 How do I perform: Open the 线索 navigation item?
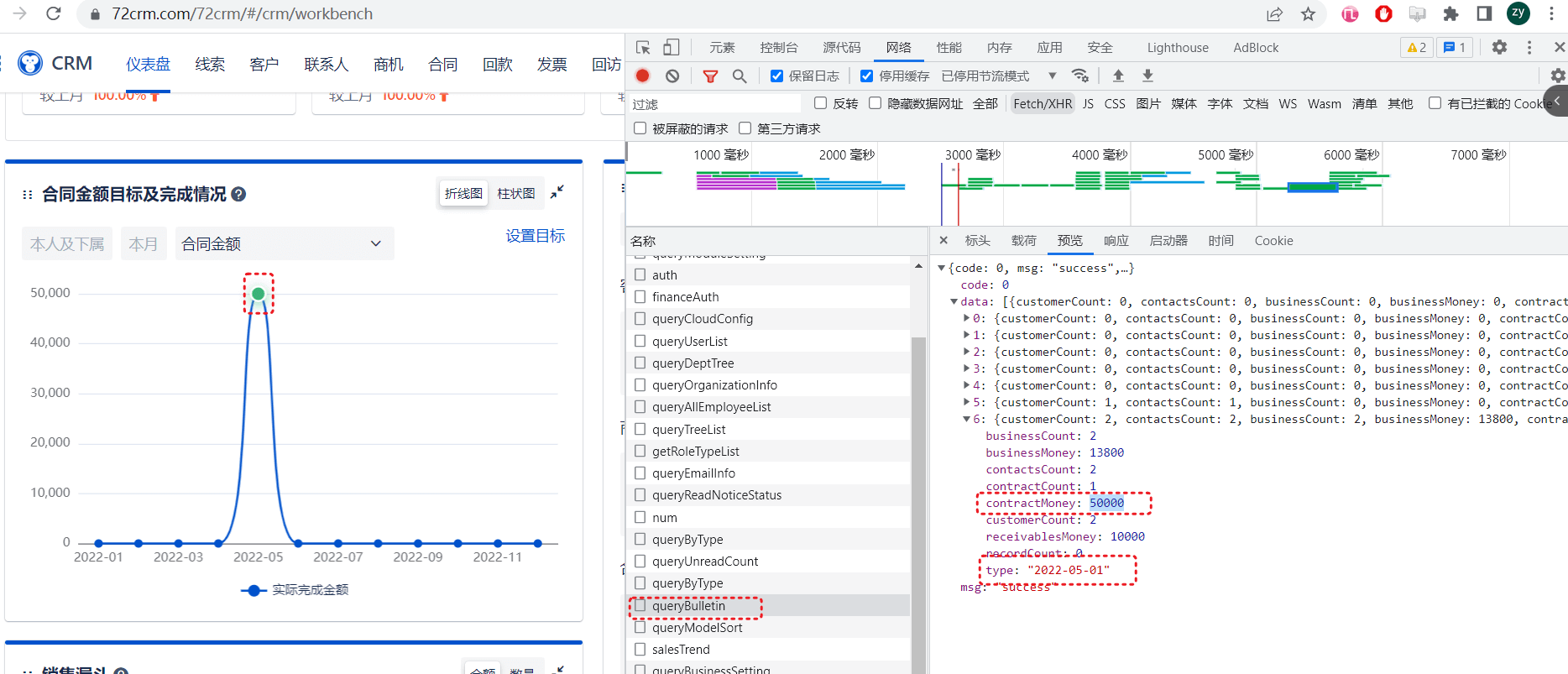click(x=210, y=65)
